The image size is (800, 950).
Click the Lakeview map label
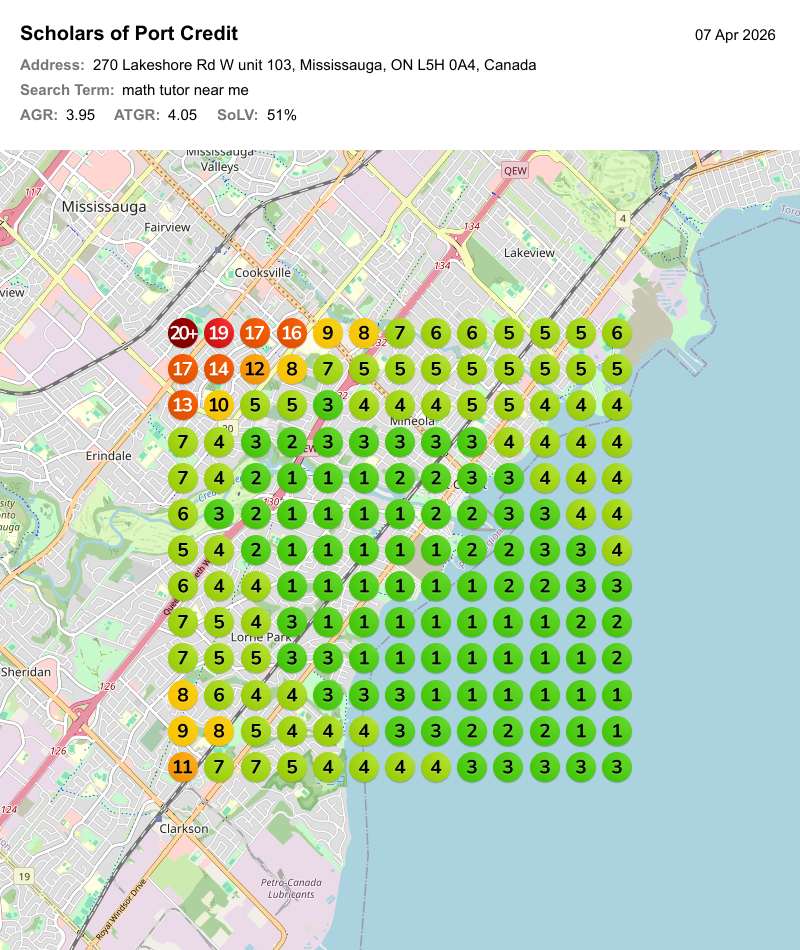click(x=529, y=253)
